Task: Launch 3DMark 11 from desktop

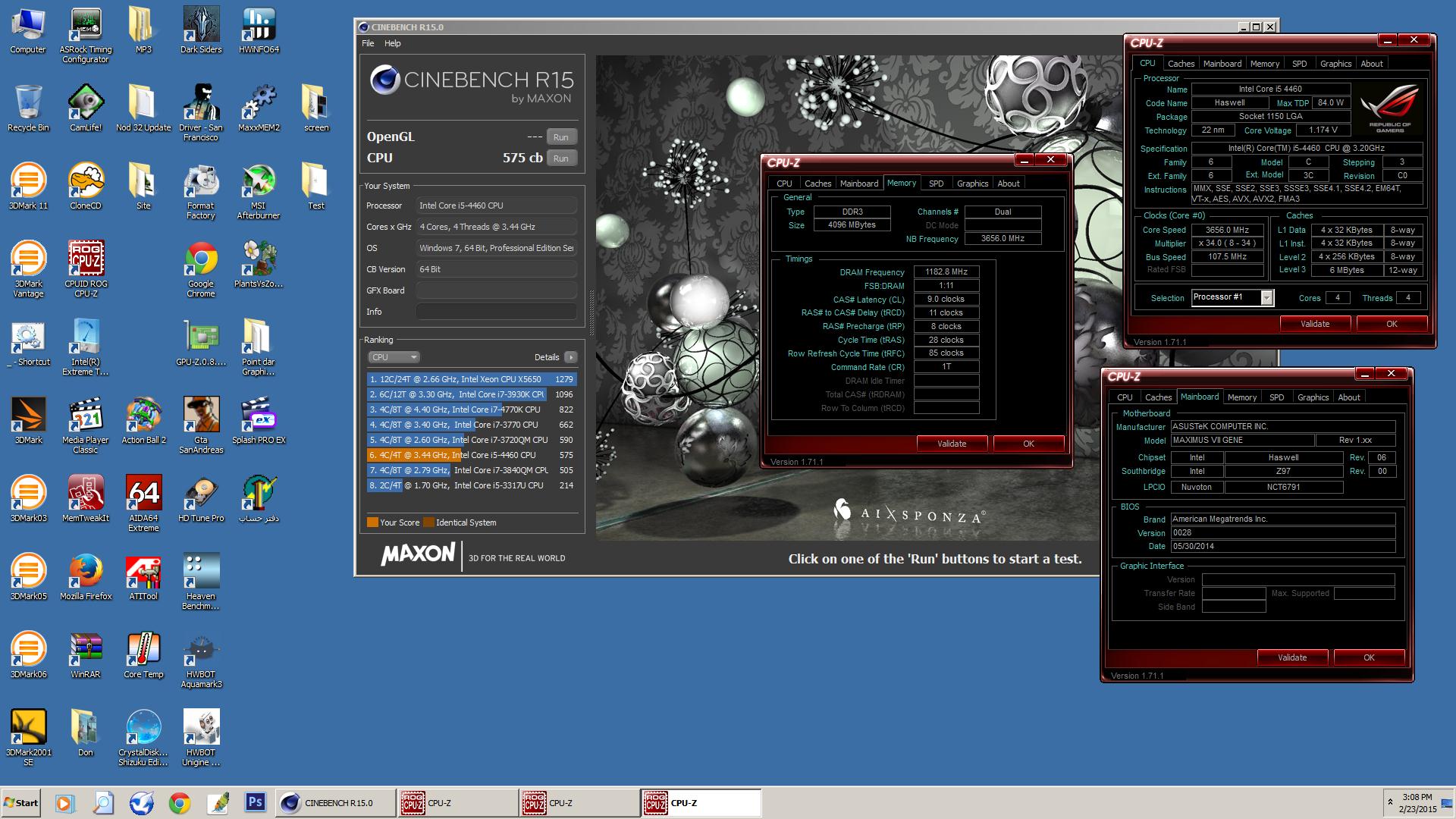Action: pos(28,187)
